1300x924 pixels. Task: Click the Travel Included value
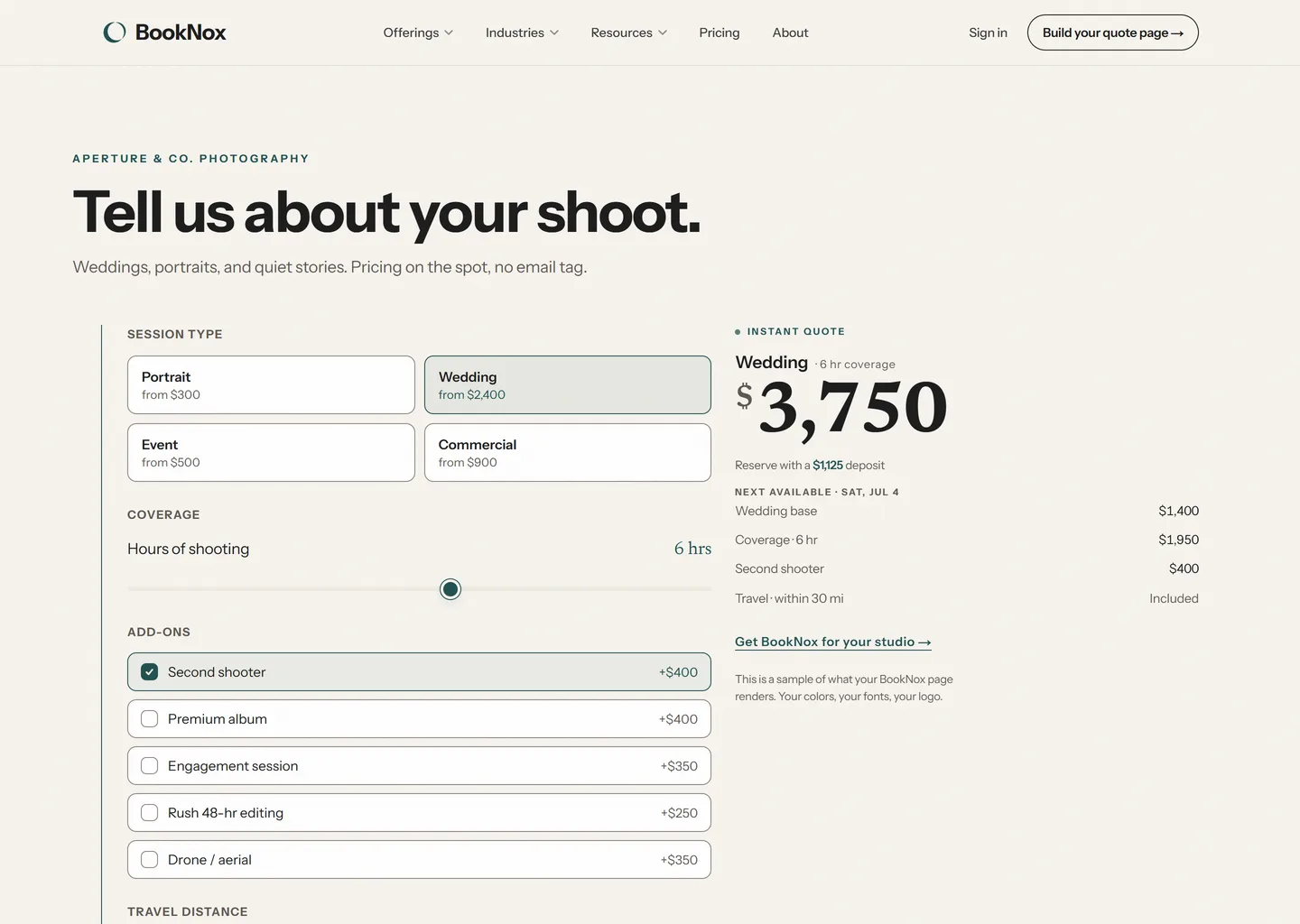1174,598
